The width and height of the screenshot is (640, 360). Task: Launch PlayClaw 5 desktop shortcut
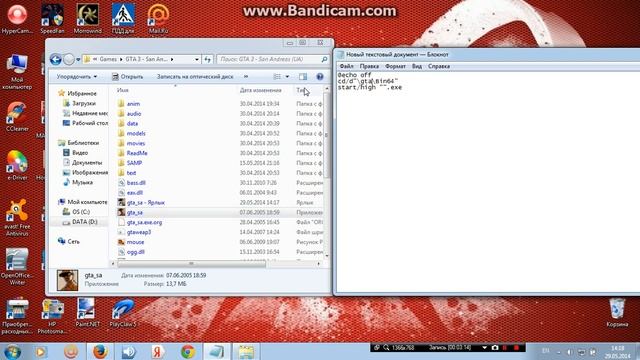click(122, 312)
